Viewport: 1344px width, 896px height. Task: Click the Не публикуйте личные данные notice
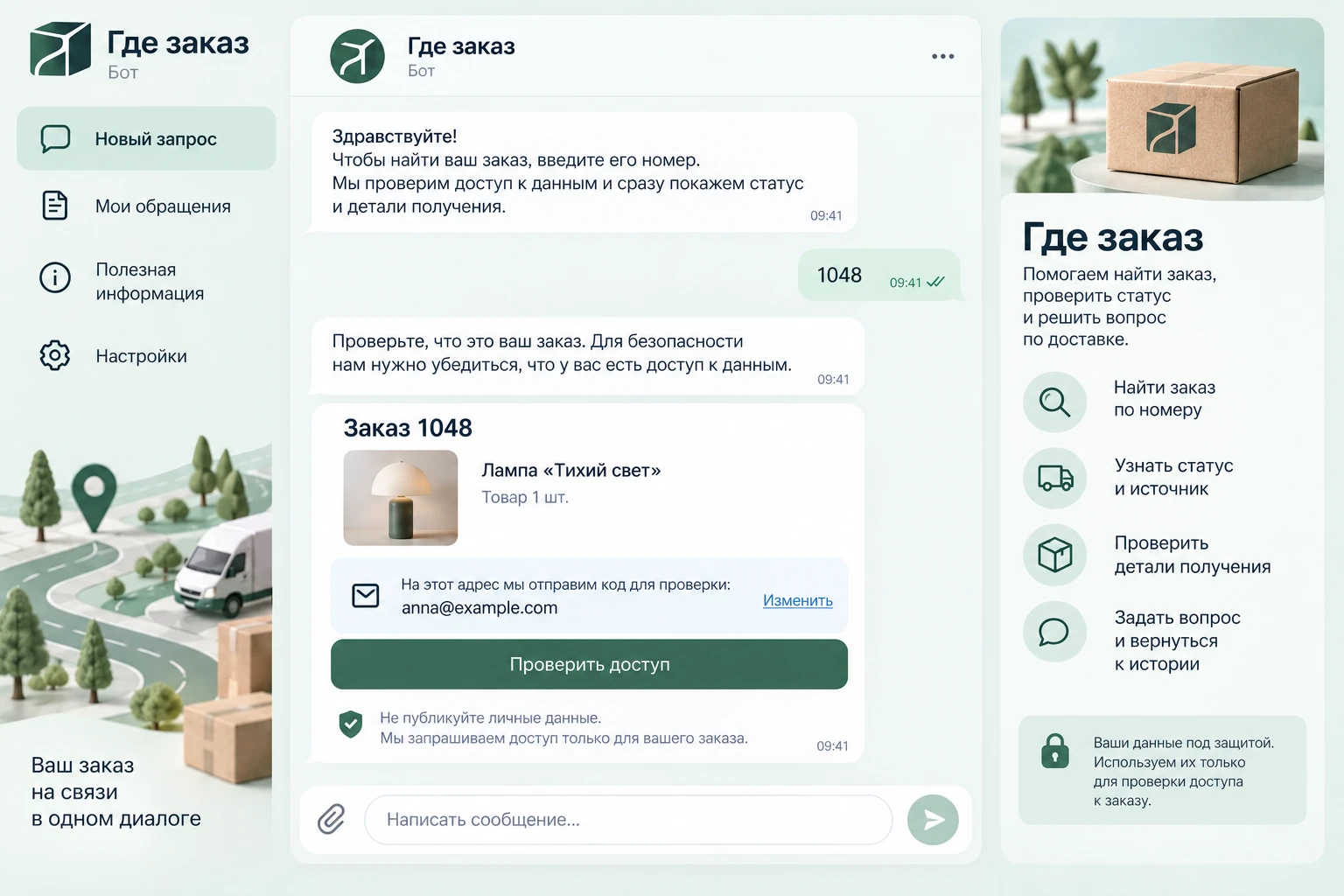click(x=563, y=728)
